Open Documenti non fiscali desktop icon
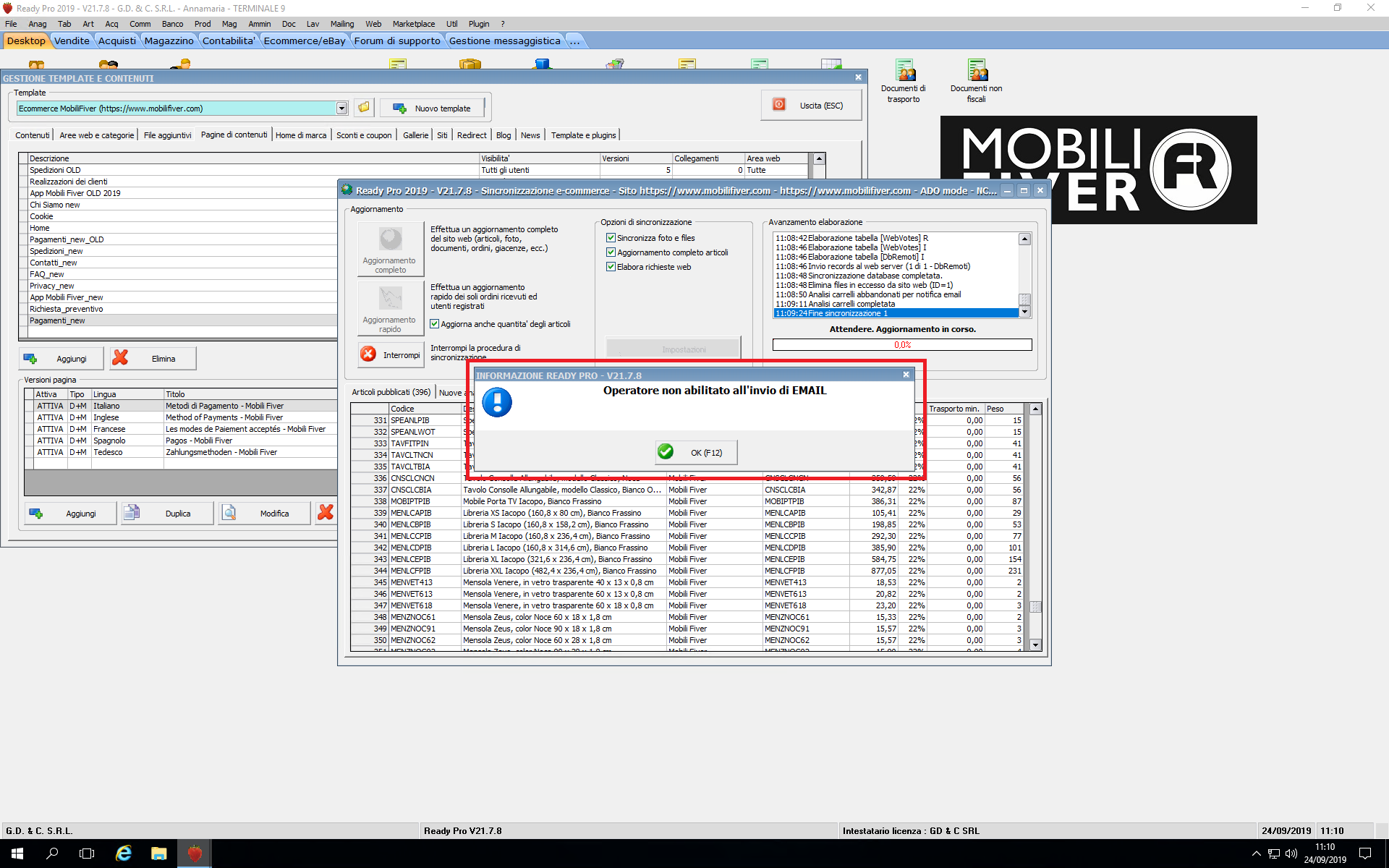This screenshot has width=1389, height=868. 977,81
